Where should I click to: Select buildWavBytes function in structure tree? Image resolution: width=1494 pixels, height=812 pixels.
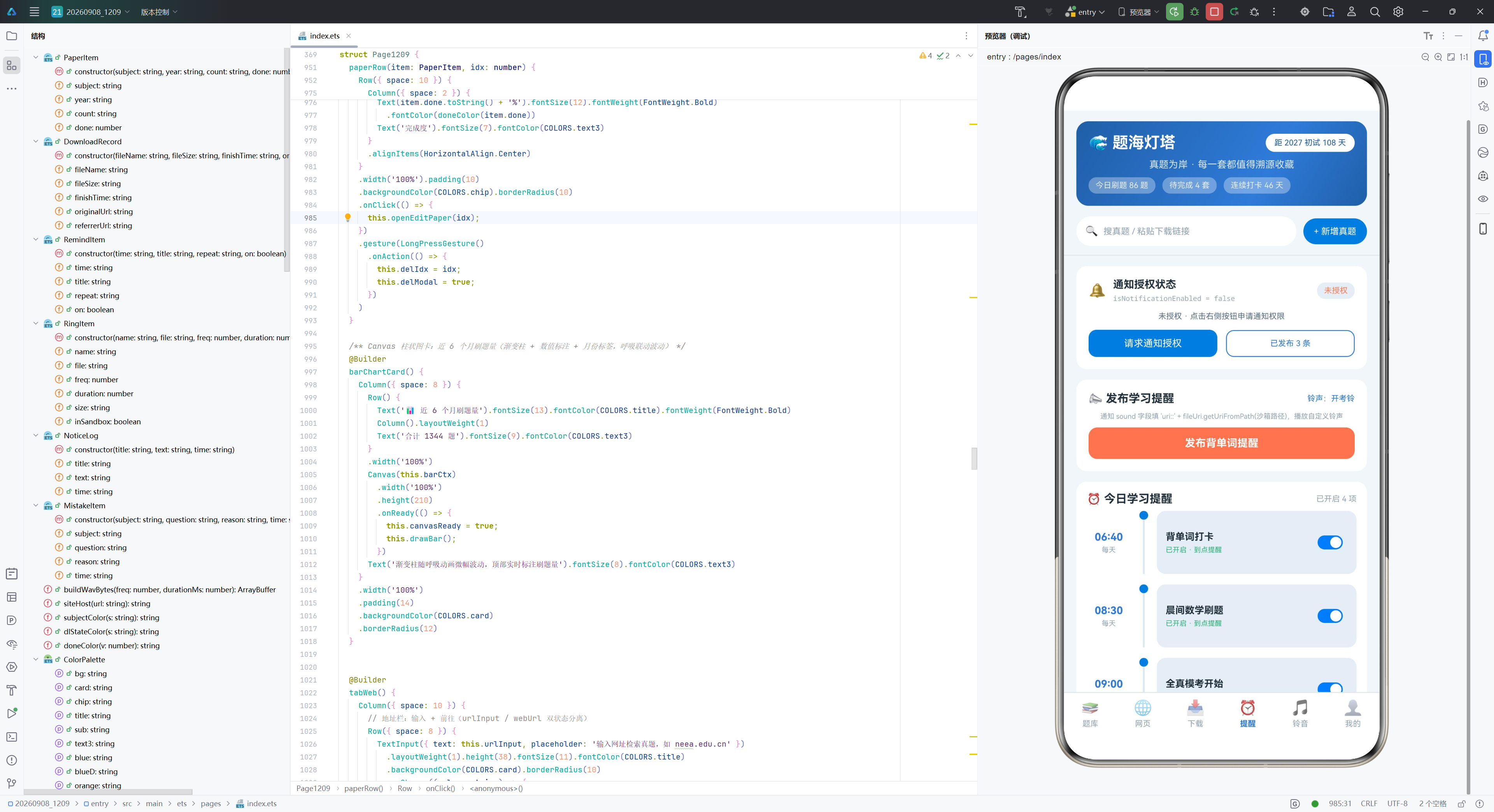pos(169,590)
